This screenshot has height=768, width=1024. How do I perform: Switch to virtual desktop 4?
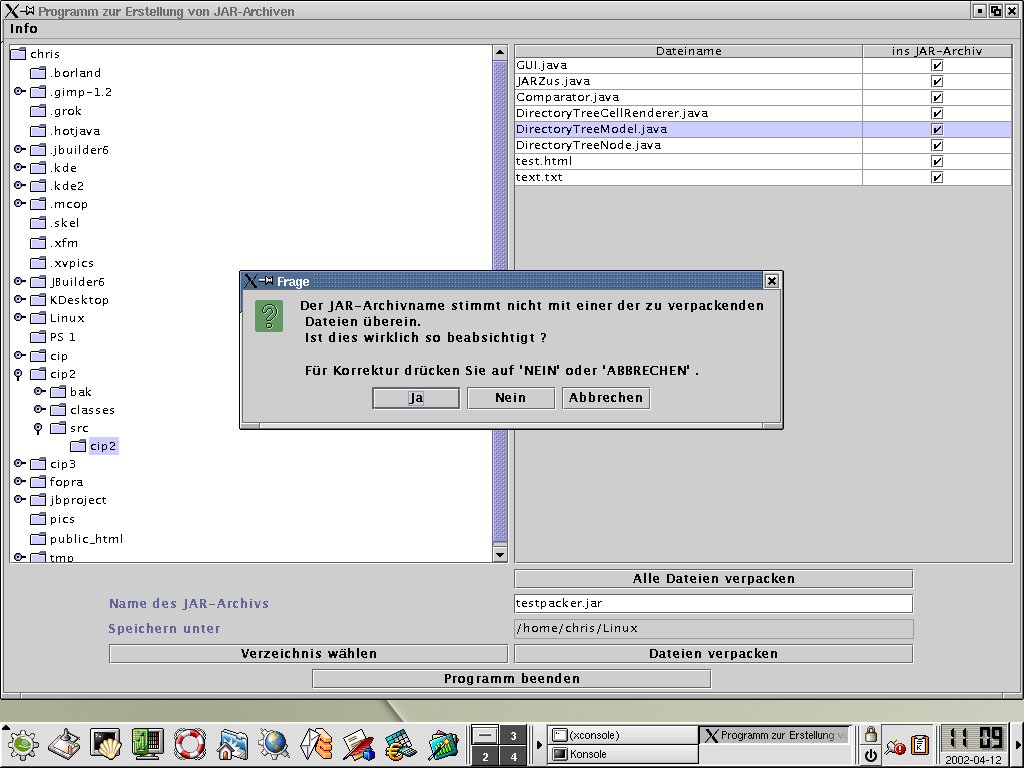(x=513, y=757)
